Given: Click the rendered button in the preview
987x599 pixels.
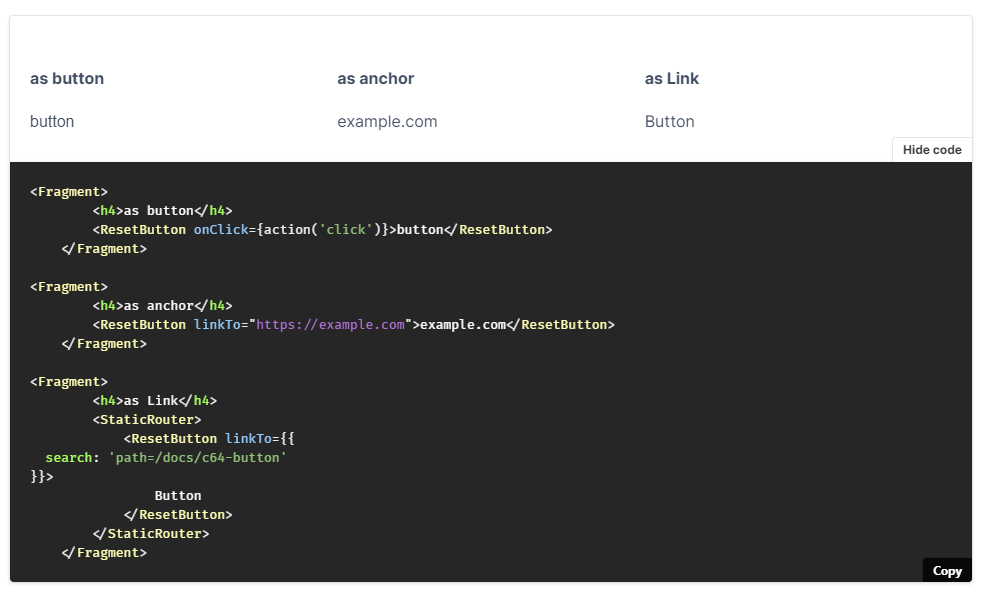Looking at the screenshot, I should (x=52, y=121).
